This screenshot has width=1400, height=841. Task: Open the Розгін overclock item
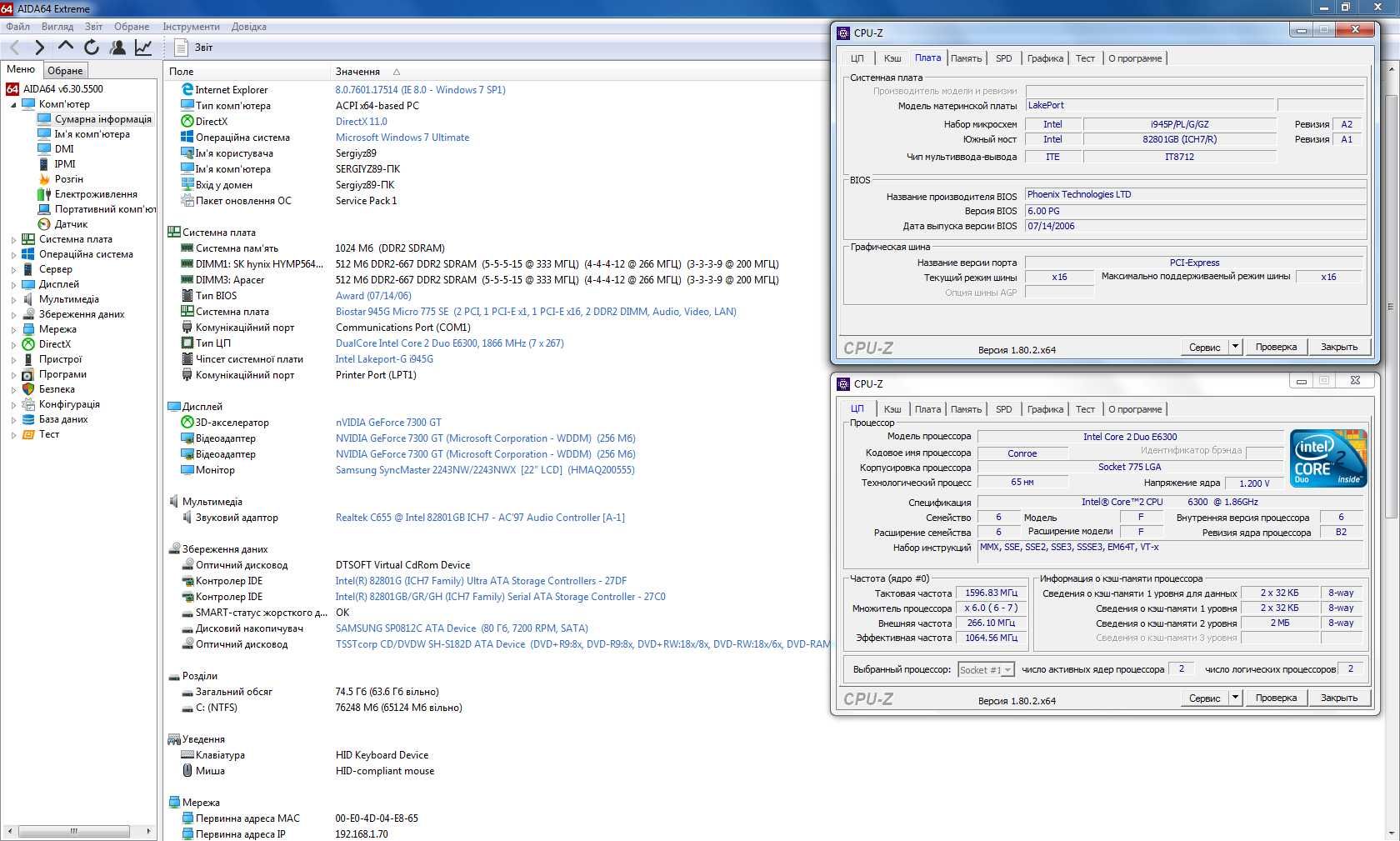click(69, 179)
